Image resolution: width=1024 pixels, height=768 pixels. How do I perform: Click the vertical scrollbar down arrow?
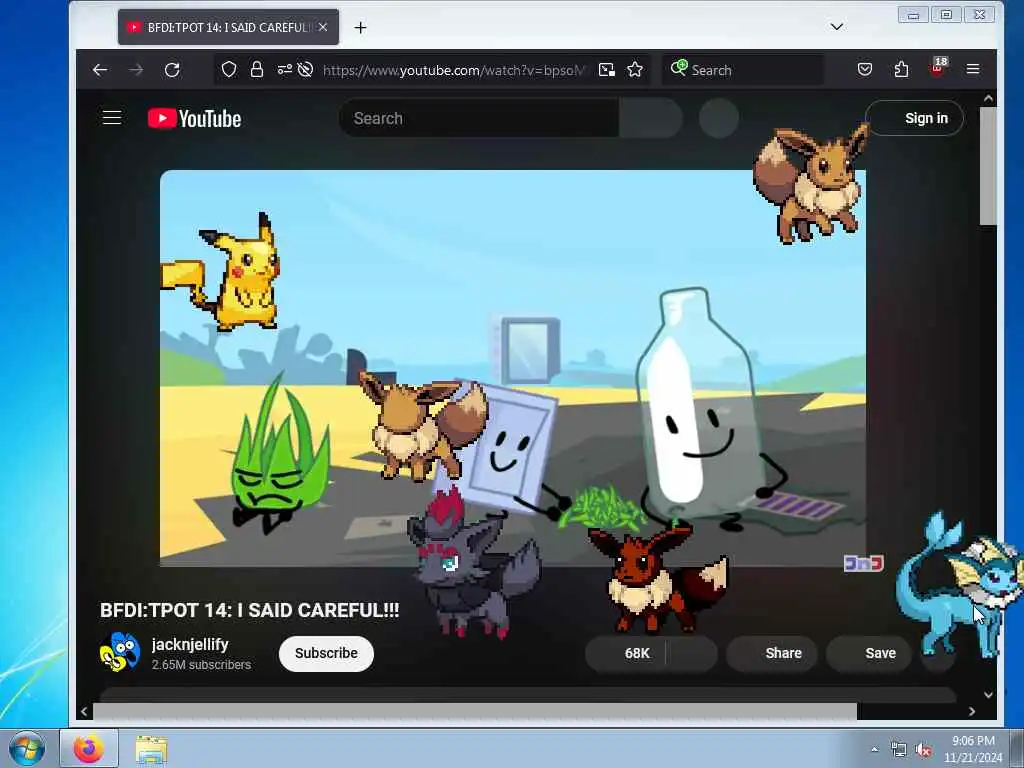988,695
